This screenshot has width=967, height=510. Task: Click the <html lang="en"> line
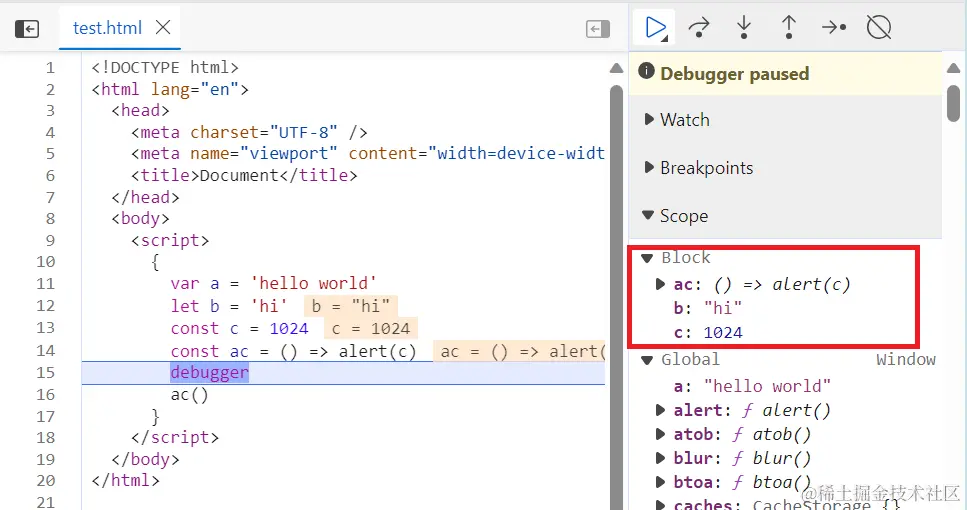click(x=170, y=89)
